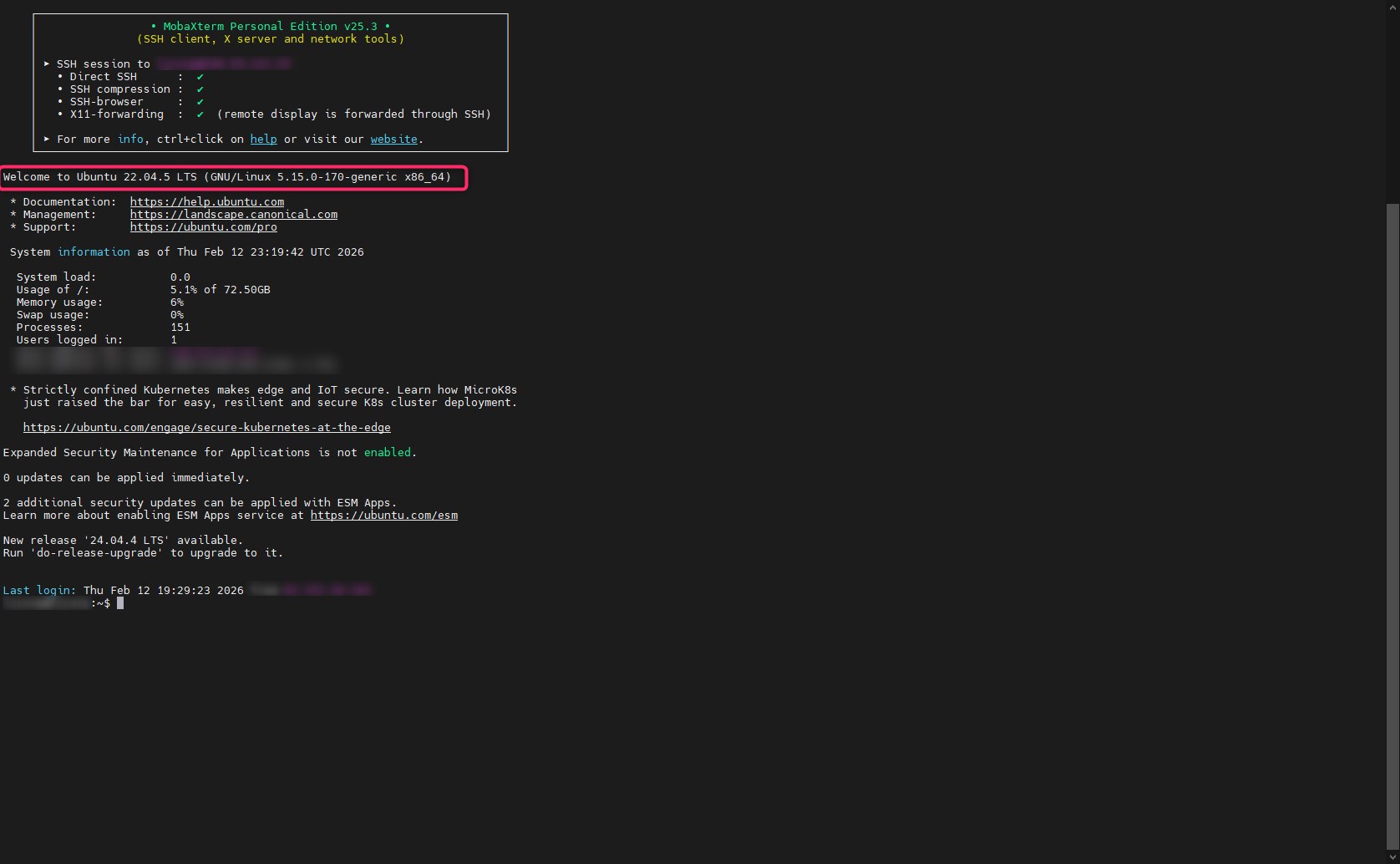Click the SSH compression checkmark
This screenshot has width=1400, height=864.
point(200,89)
